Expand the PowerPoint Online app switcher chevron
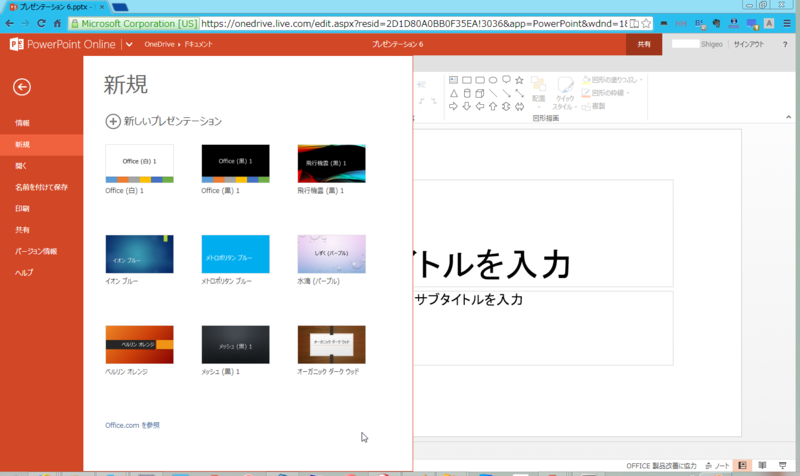Viewport: 800px width, 476px height. [x=129, y=44]
